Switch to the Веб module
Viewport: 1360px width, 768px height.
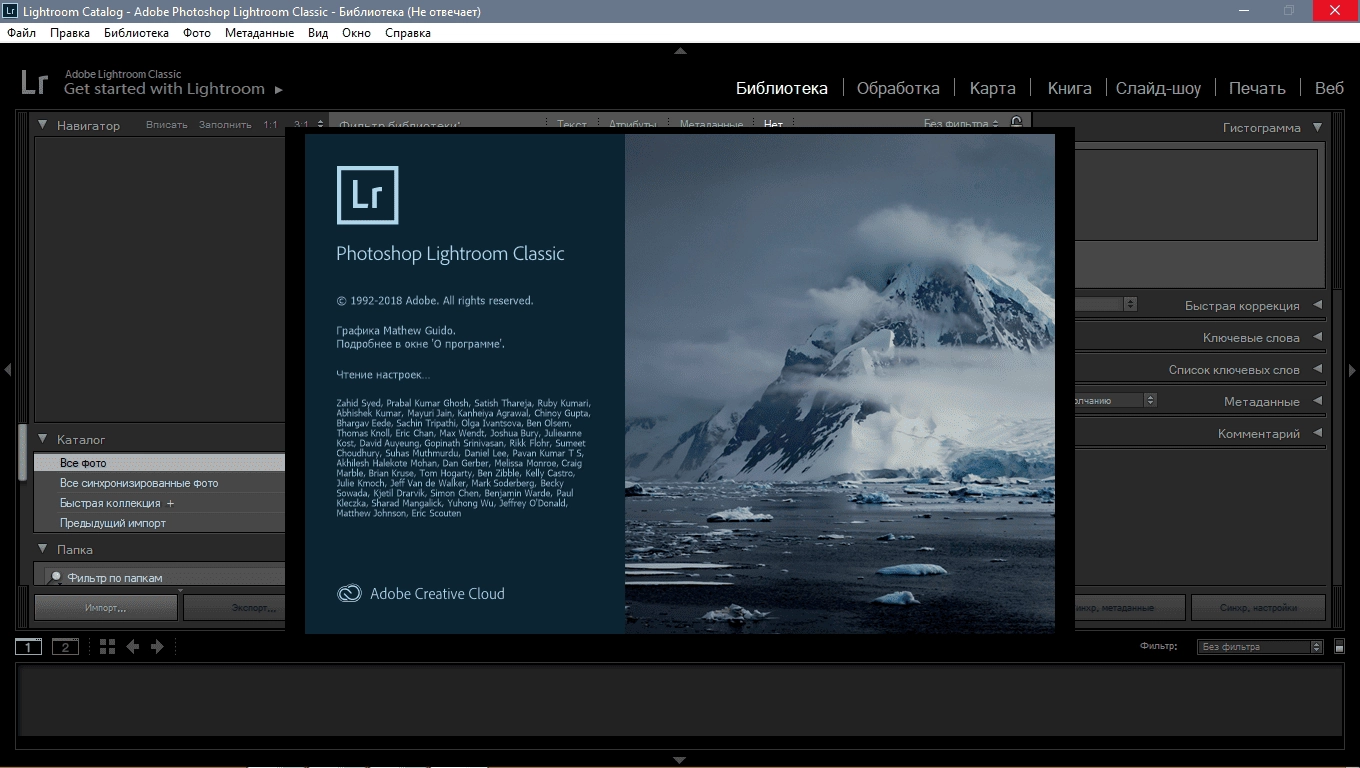pos(1329,88)
